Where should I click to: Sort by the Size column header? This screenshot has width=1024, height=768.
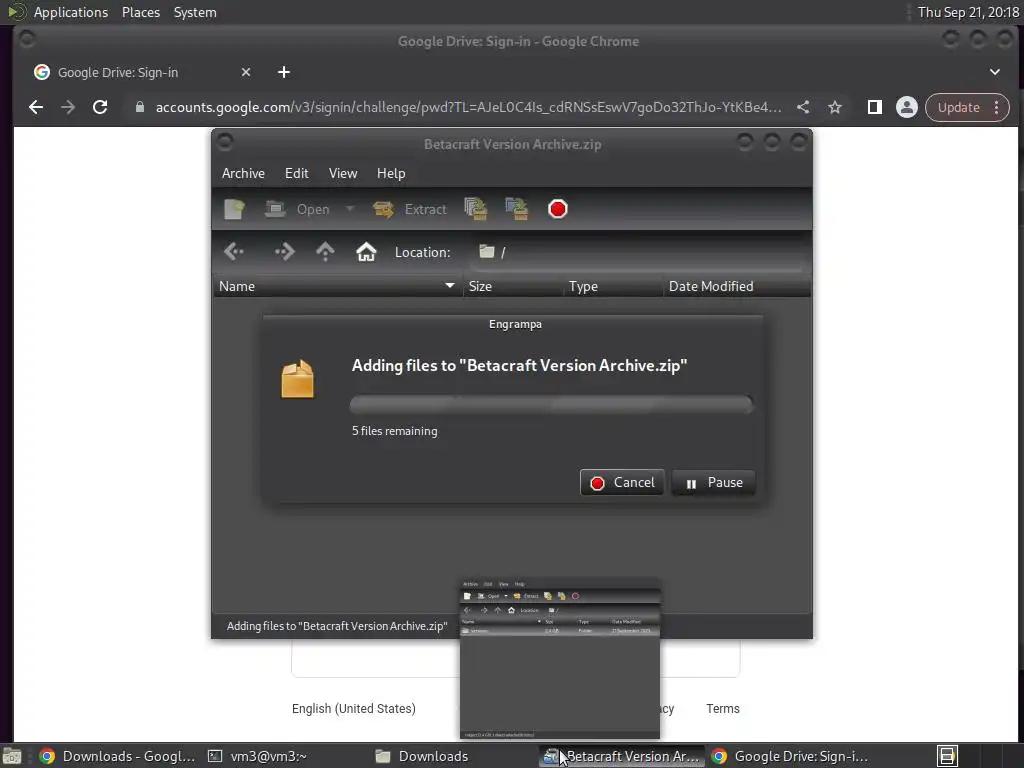[x=513, y=286]
